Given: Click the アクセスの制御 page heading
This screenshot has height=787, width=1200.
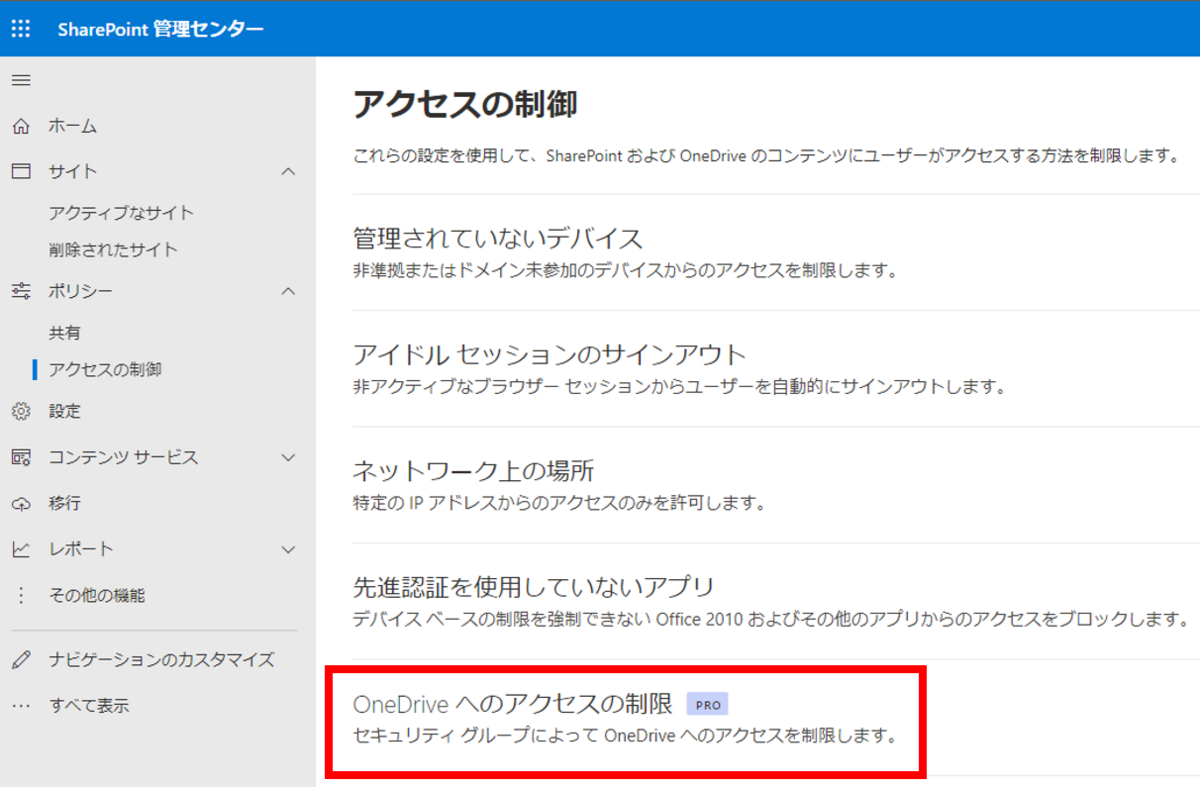Looking at the screenshot, I should coord(465,104).
